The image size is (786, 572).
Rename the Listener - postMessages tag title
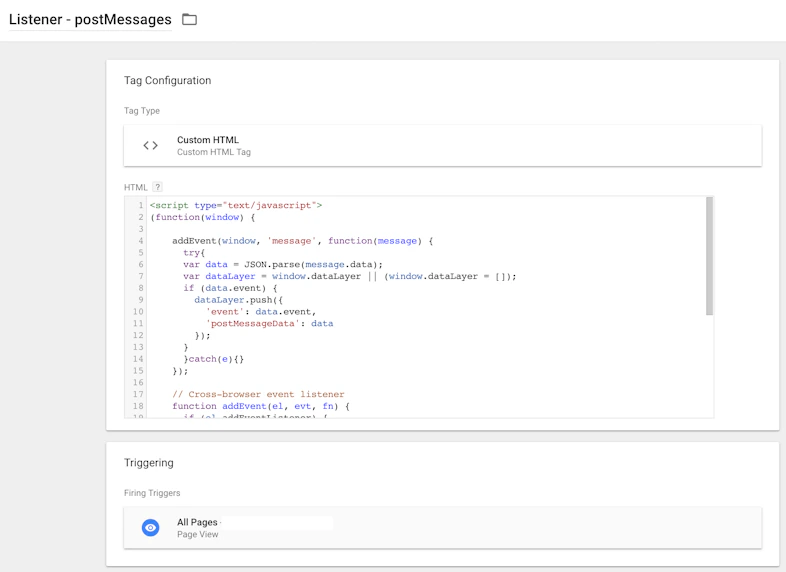point(90,20)
